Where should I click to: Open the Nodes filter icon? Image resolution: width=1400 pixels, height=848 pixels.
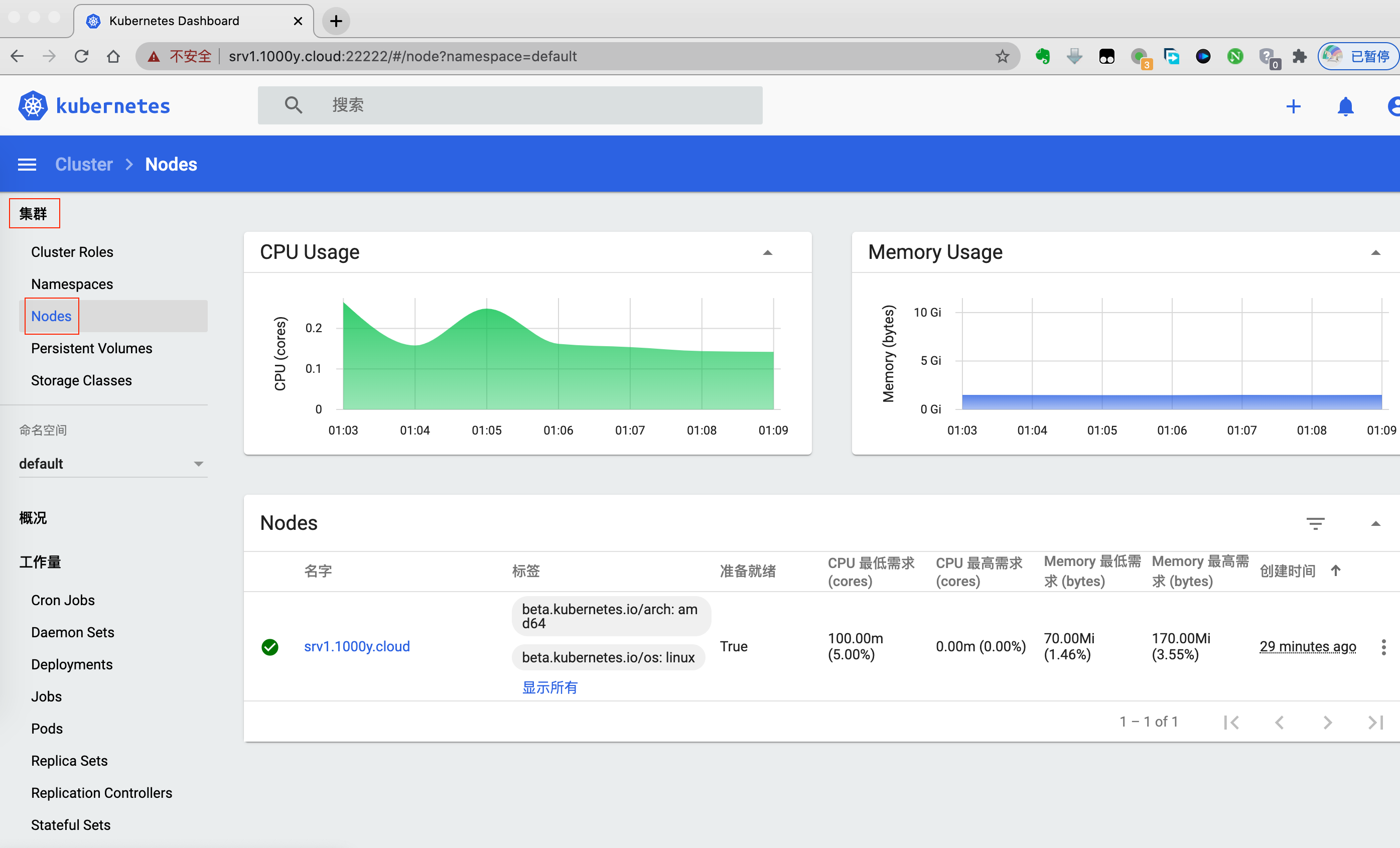point(1315,523)
